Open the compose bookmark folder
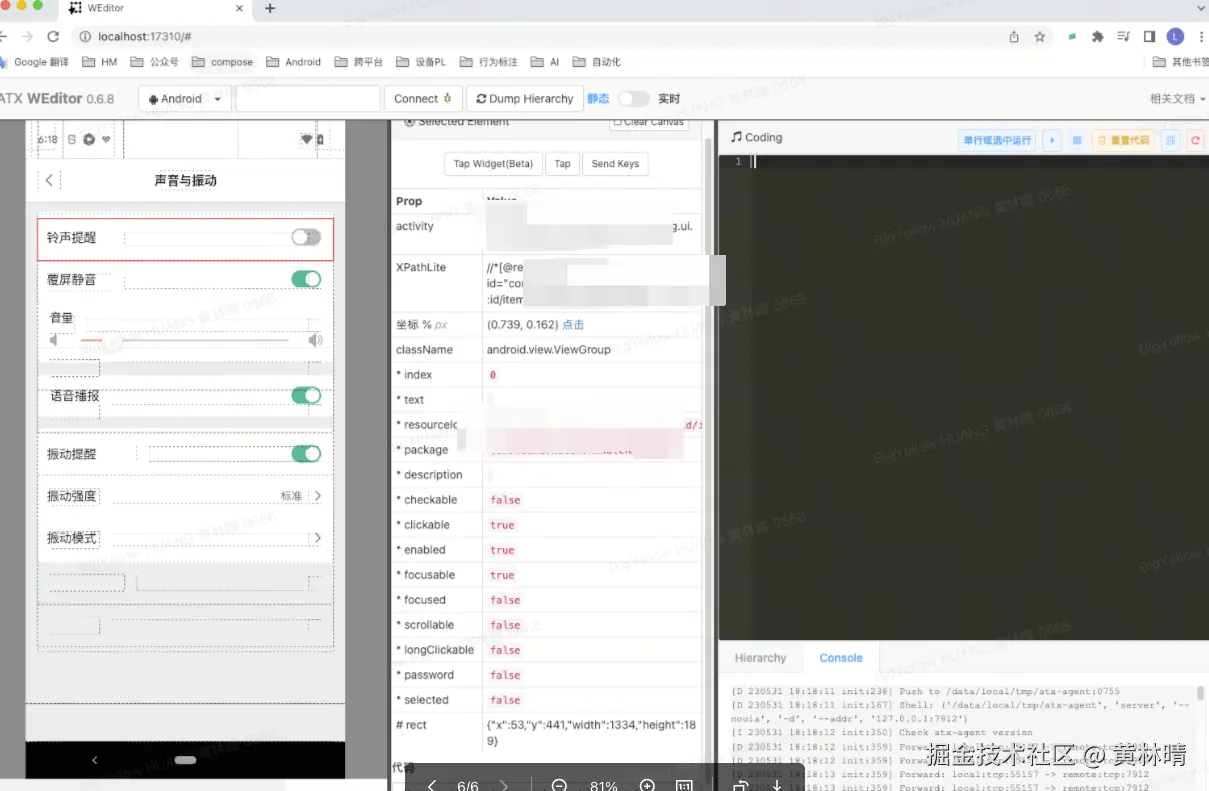 pyautogui.click(x=223, y=62)
